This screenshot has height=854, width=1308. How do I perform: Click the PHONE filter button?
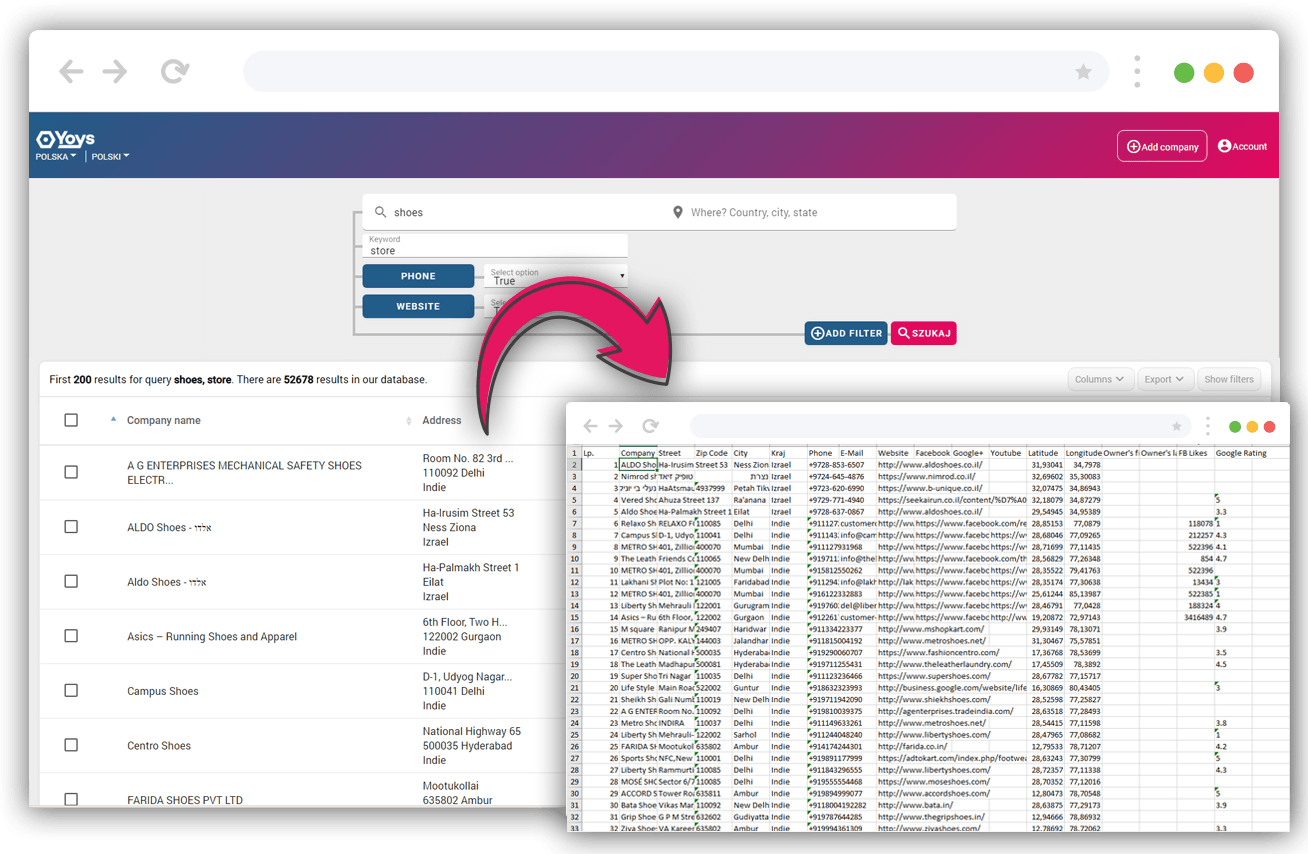(x=418, y=276)
